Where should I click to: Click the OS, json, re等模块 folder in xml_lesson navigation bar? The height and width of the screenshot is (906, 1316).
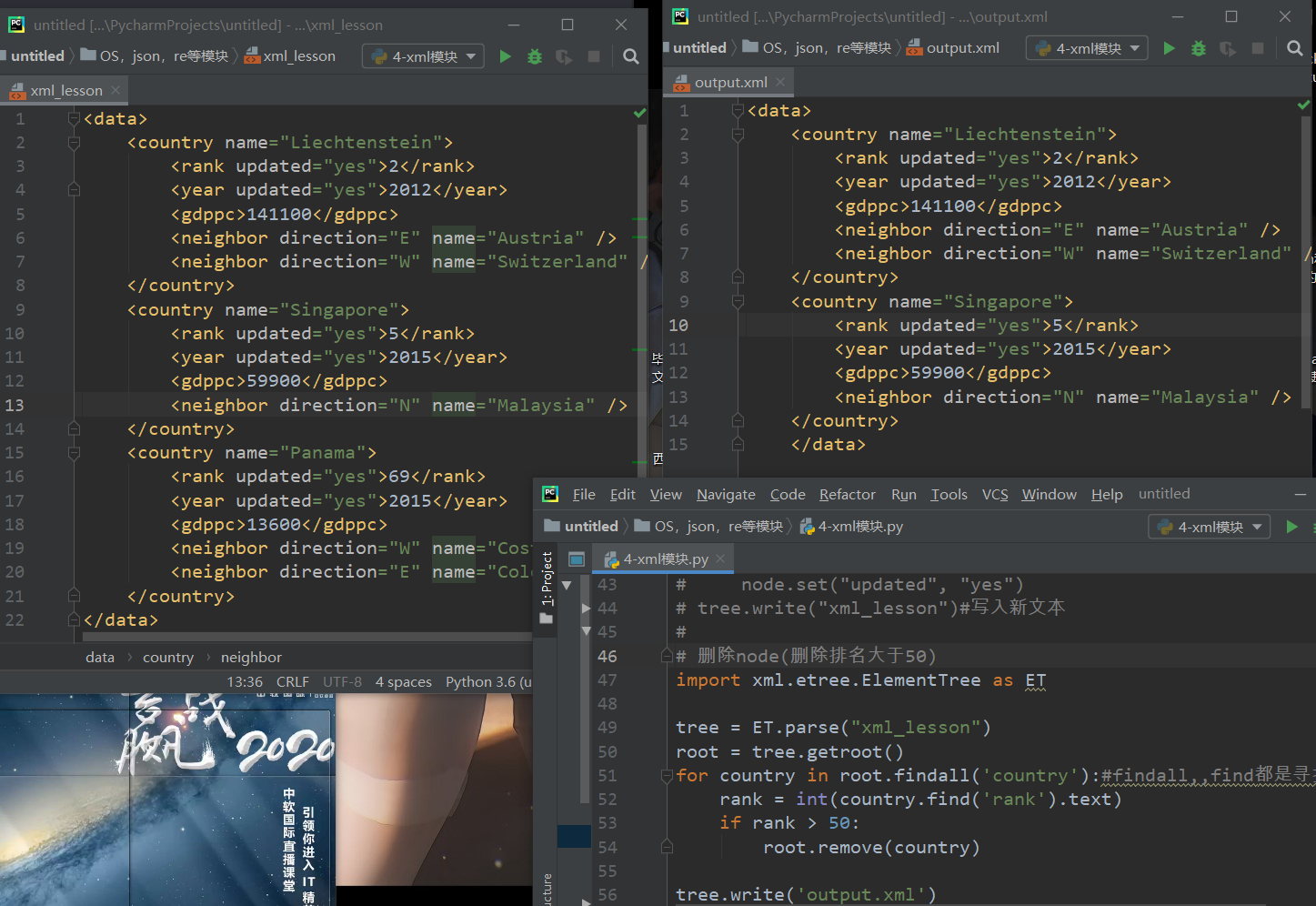(x=155, y=56)
